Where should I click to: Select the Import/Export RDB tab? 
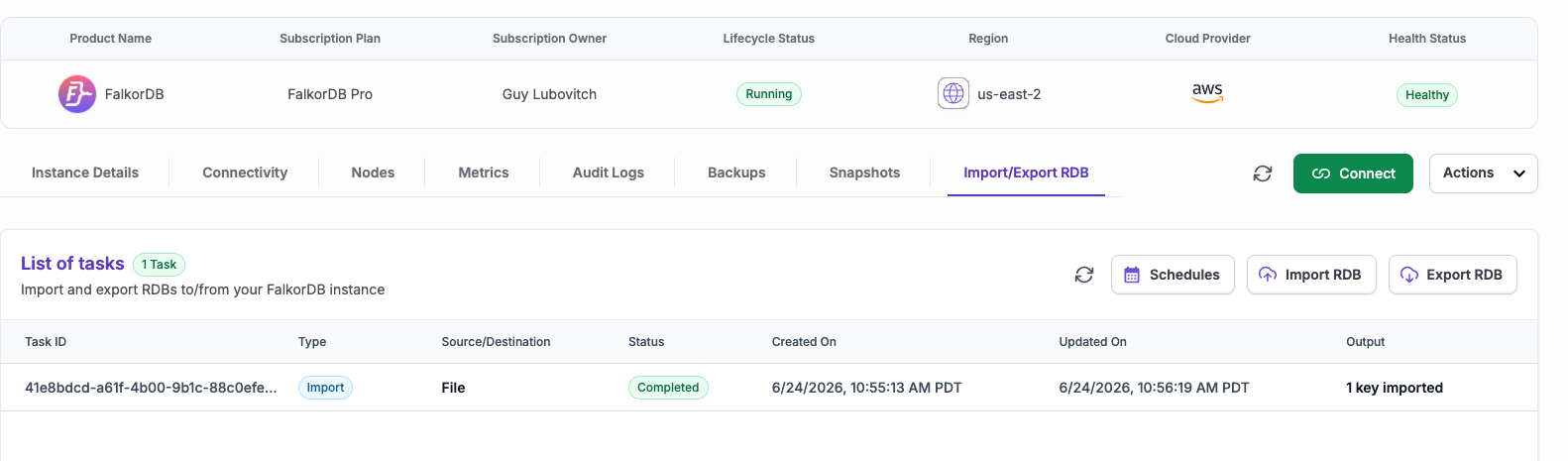1026,173
